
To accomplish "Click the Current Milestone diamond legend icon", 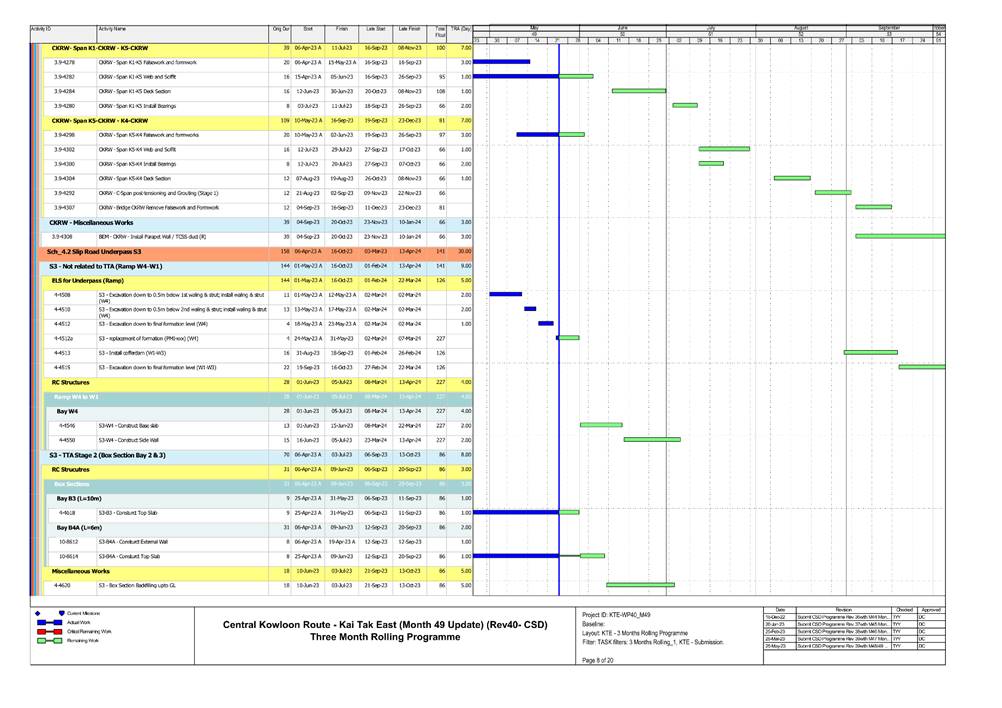I will point(37,612).
